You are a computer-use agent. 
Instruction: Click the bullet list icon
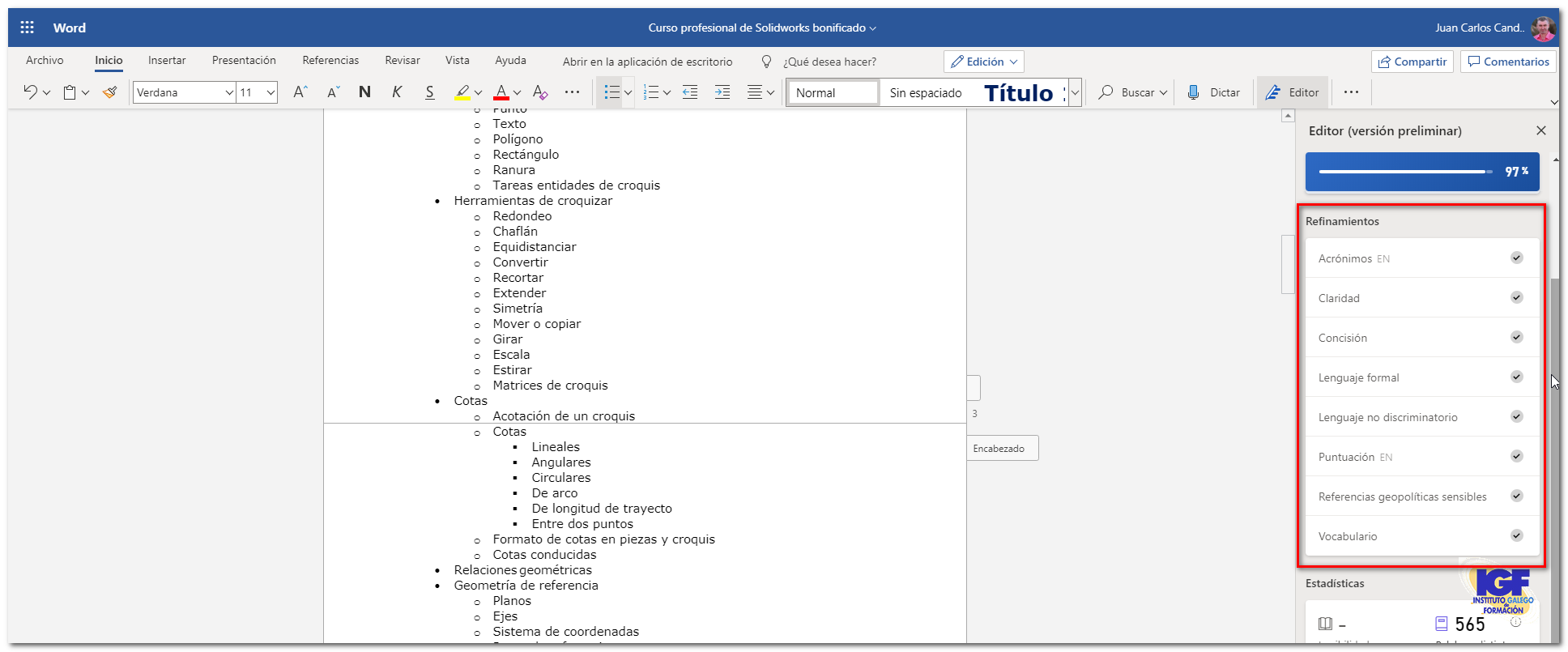(x=611, y=92)
